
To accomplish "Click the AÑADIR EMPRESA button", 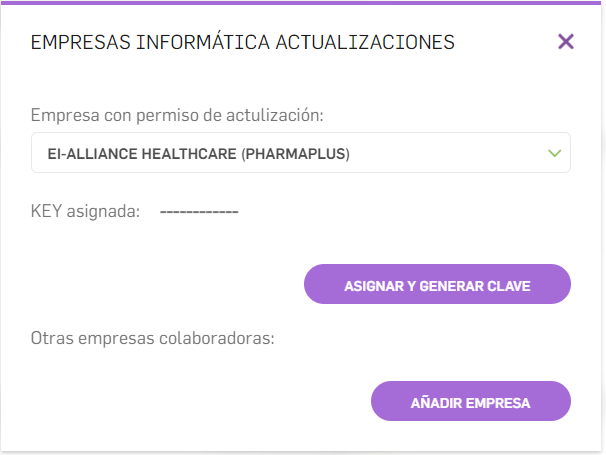I will (470, 403).
